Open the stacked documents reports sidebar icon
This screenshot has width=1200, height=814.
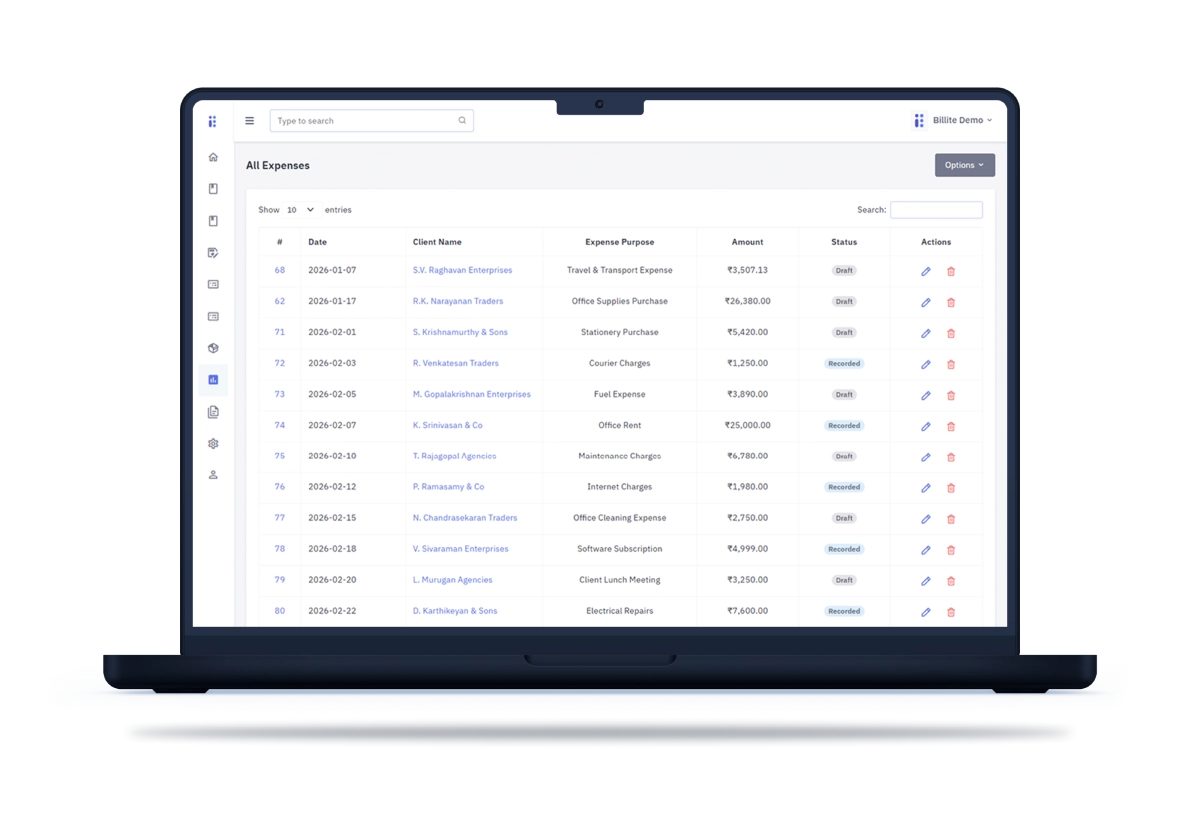coord(213,412)
